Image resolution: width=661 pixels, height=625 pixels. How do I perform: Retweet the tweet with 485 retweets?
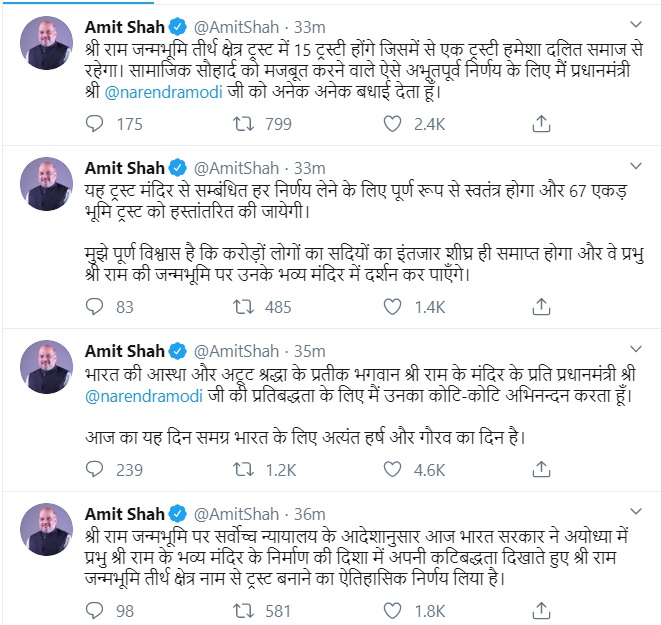243,307
